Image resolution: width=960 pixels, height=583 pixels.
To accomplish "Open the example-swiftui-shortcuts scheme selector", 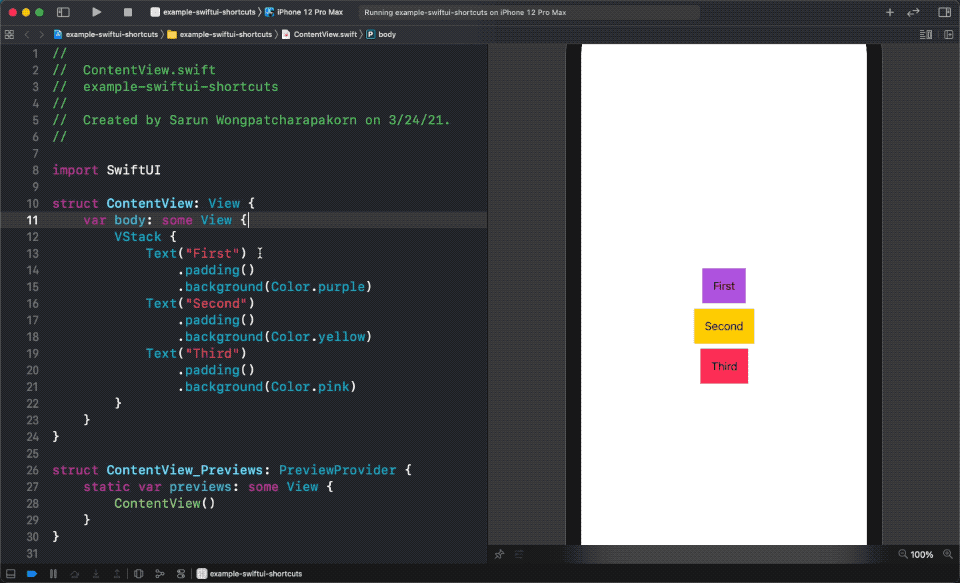I will [203, 12].
